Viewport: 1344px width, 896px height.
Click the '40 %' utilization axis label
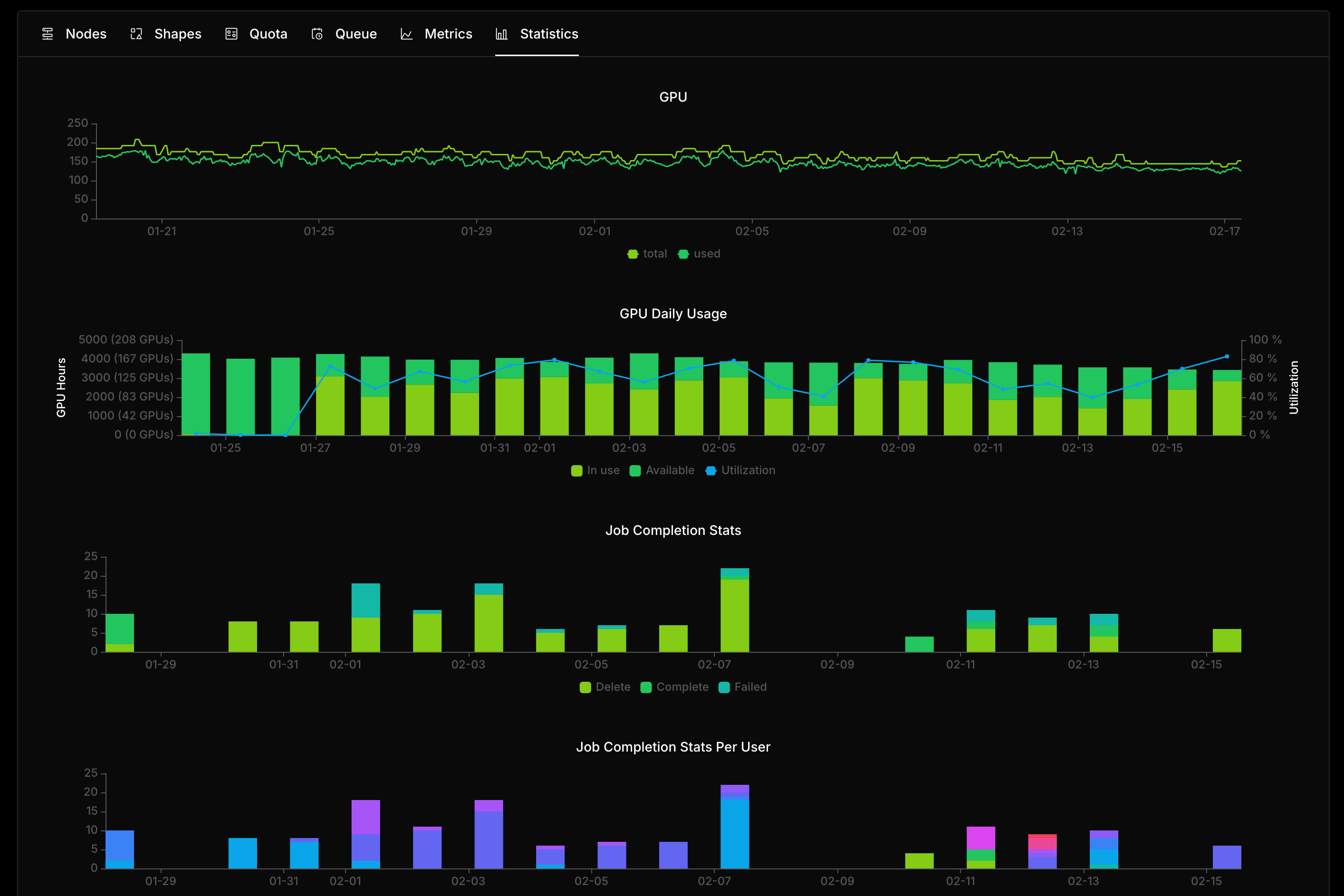pos(1263,397)
